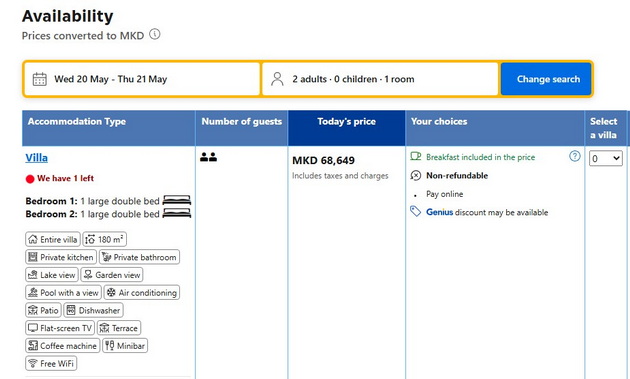Click the Non-refundable label
The width and height of the screenshot is (630, 379).
[457, 176]
